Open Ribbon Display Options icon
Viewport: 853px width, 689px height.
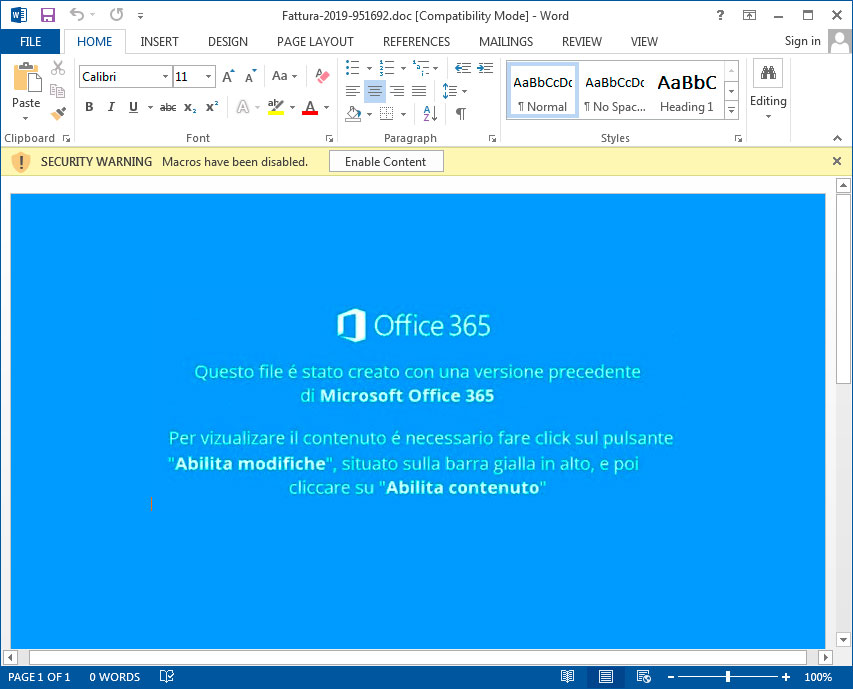click(750, 15)
